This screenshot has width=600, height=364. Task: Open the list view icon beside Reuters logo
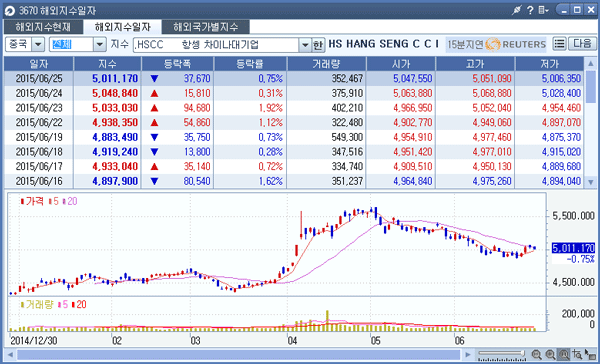point(559,44)
